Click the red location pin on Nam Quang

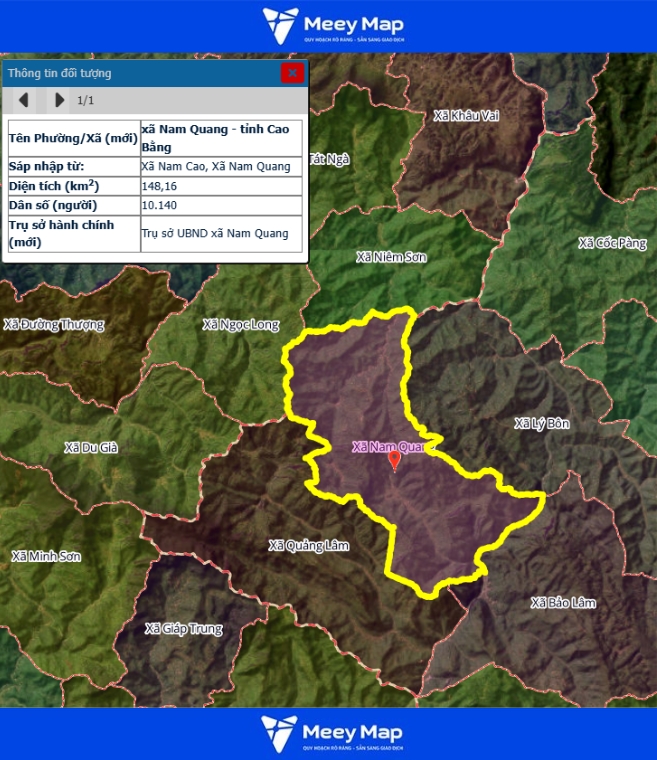coord(394,460)
